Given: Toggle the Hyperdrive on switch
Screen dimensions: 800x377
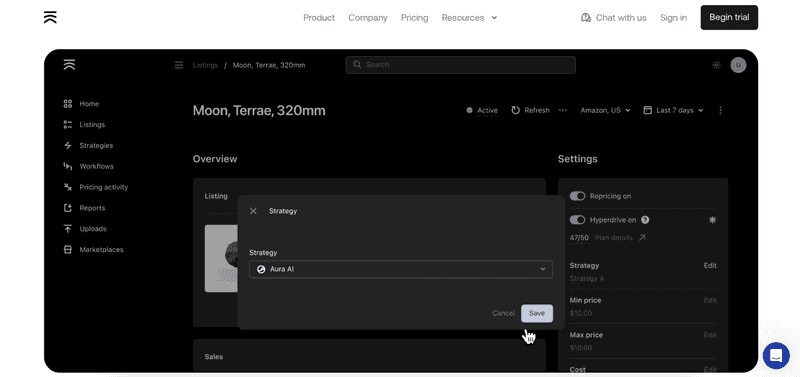Looking at the screenshot, I should pyautogui.click(x=577, y=220).
